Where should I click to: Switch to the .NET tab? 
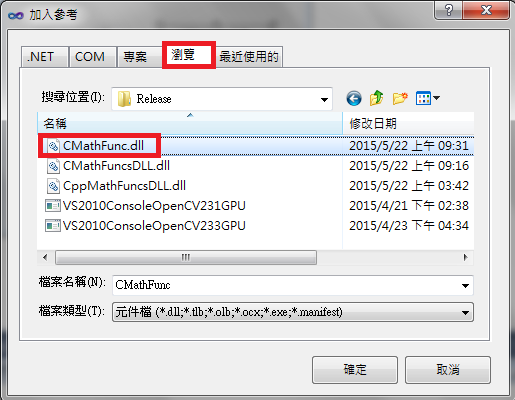(45, 57)
